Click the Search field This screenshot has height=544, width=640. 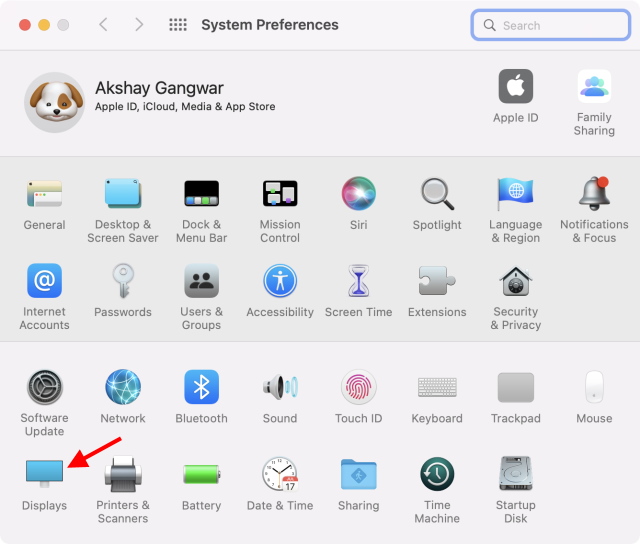pyautogui.click(x=551, y=25)
